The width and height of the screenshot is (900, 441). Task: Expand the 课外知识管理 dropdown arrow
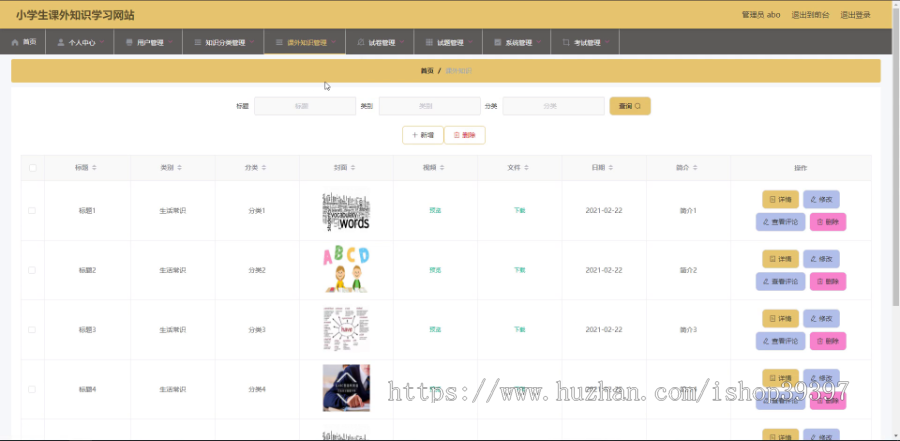pyautogui.click(x=333, y=42)
